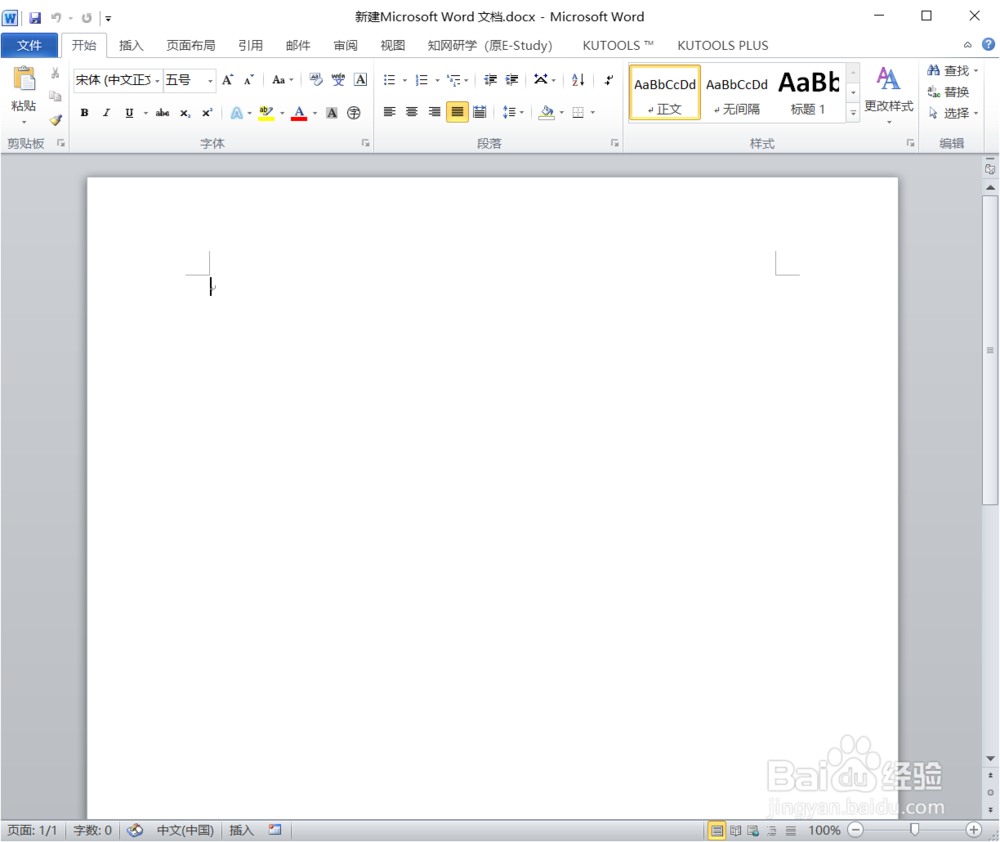Click the Enclose Characters icon
The image size is (1000, 842).
pyautogui.click(x=354, y=113)
